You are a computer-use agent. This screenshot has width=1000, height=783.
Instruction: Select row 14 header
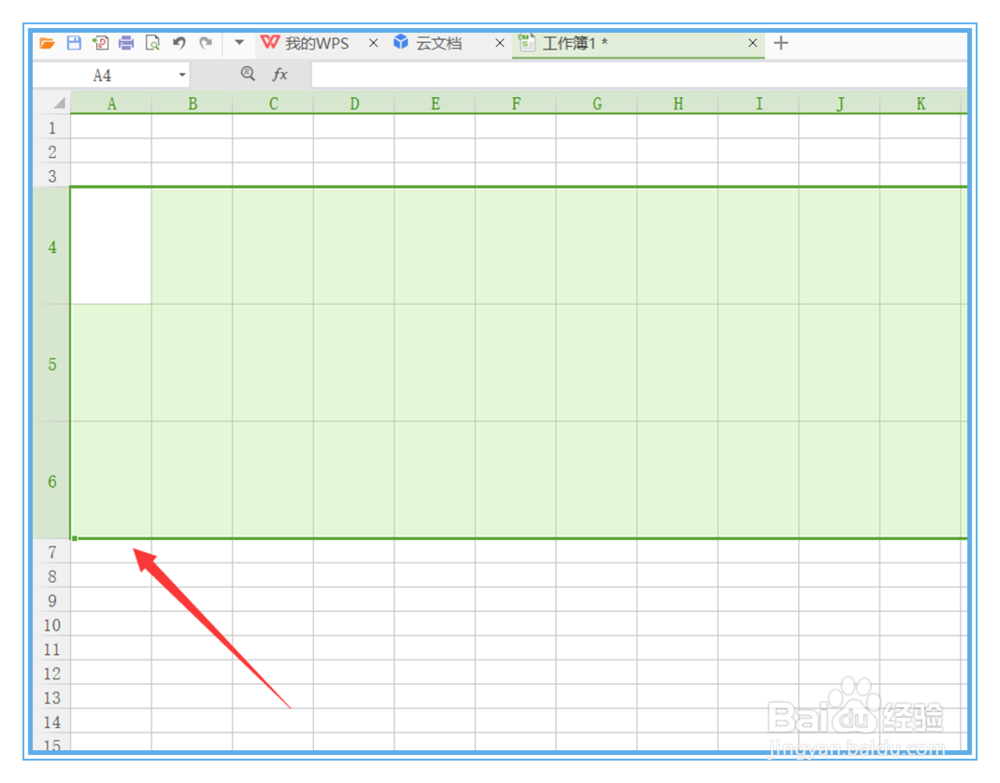(x=52, y=721)
